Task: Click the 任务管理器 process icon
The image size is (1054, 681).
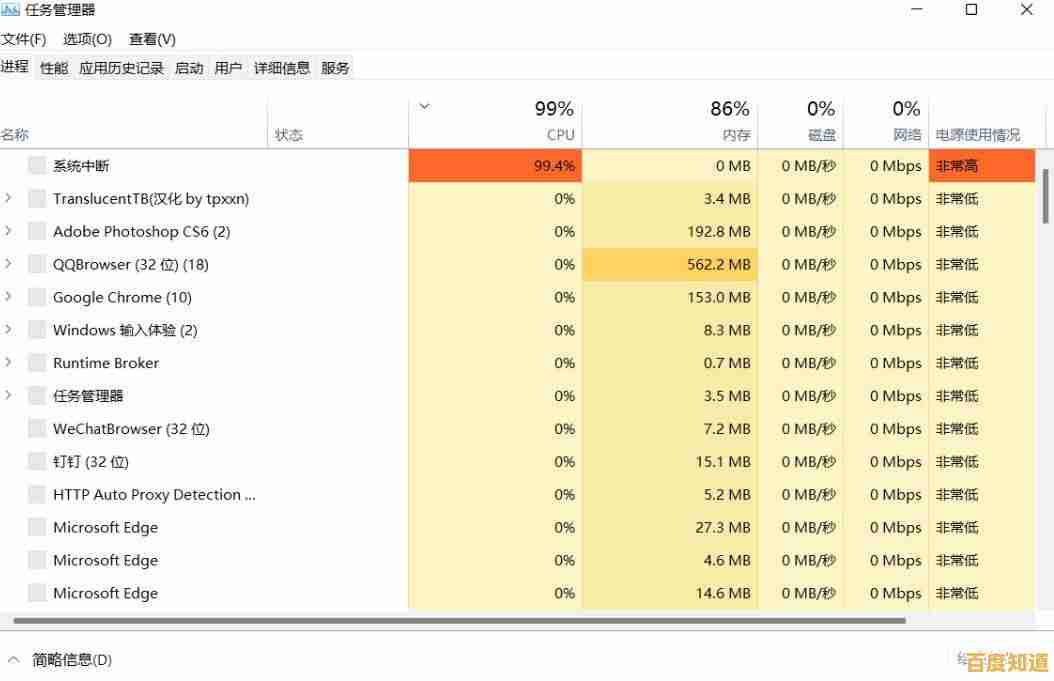Action: coord(36,395)
